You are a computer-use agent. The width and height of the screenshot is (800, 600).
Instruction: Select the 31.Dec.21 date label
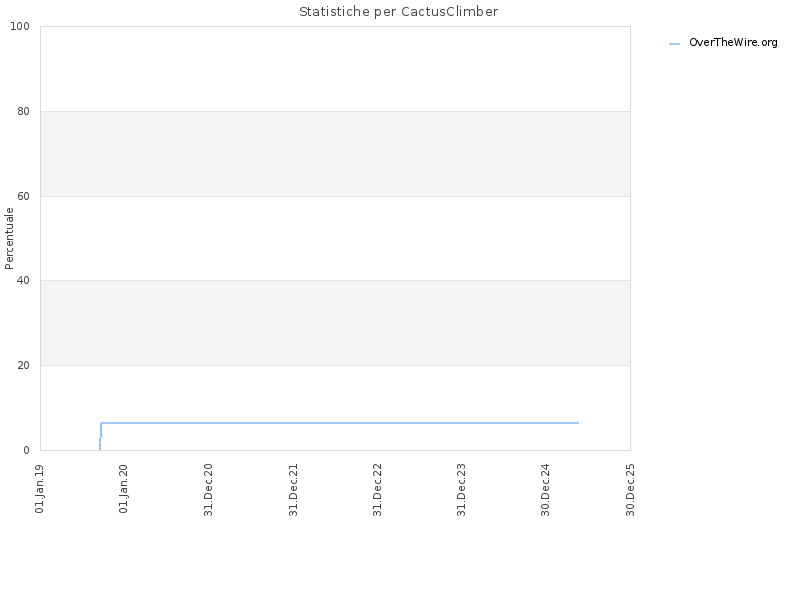pos(293,490)
